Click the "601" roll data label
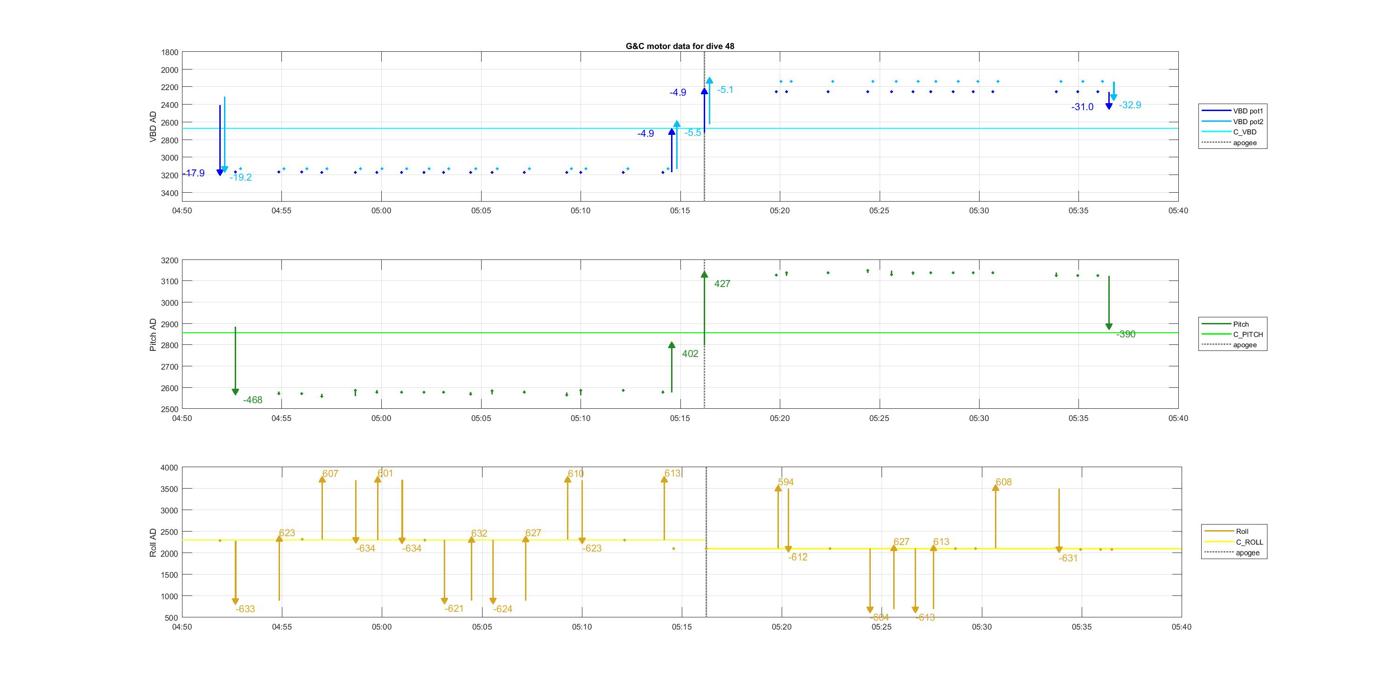The width and height of the screenshot is (1400, 693). [x=385, y=474]
